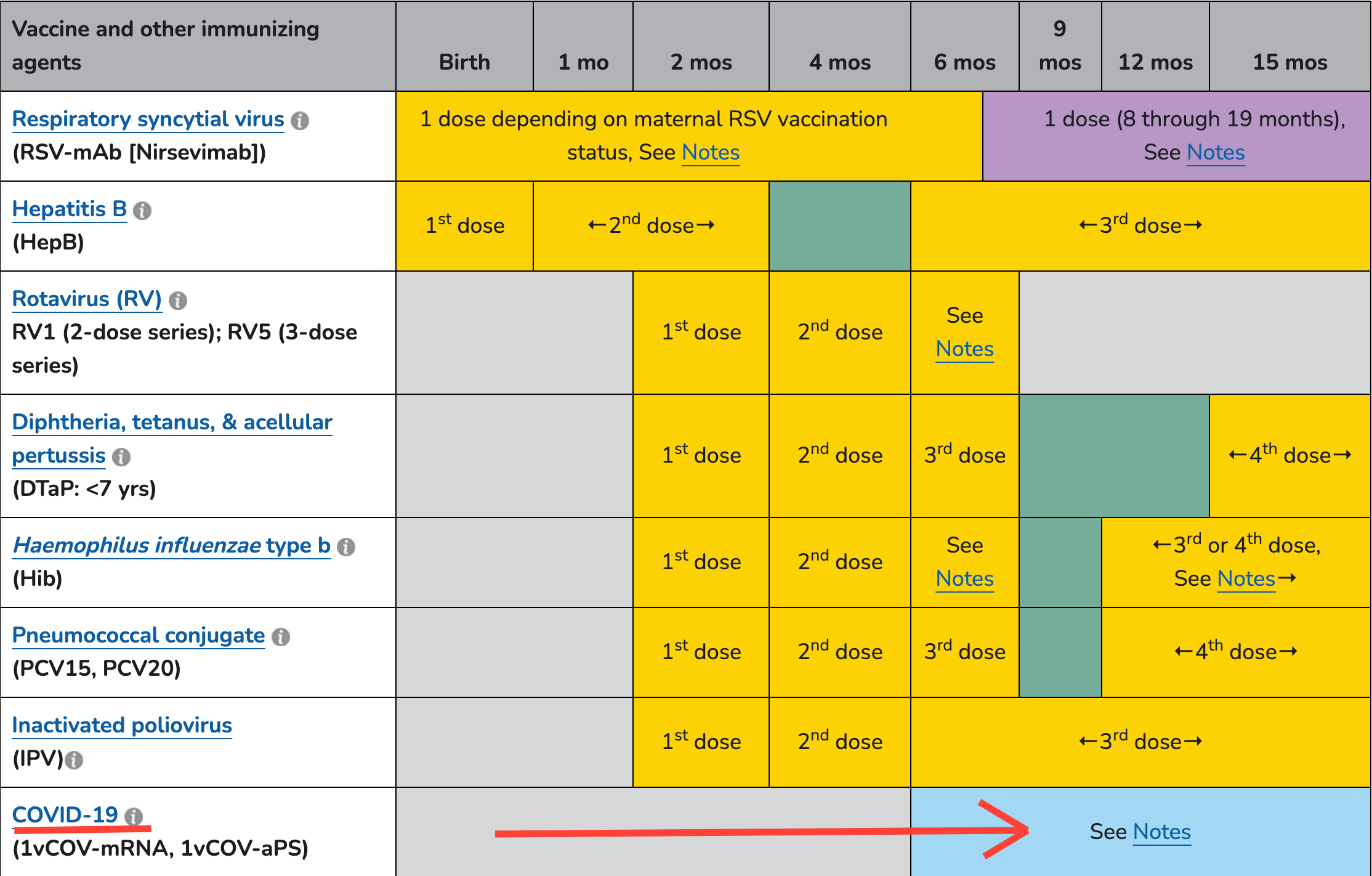This screenshot has width=1372, height=876.
Task: Click Notes link in yellow RSV maternal cell
Action: (x=711, y=152)
